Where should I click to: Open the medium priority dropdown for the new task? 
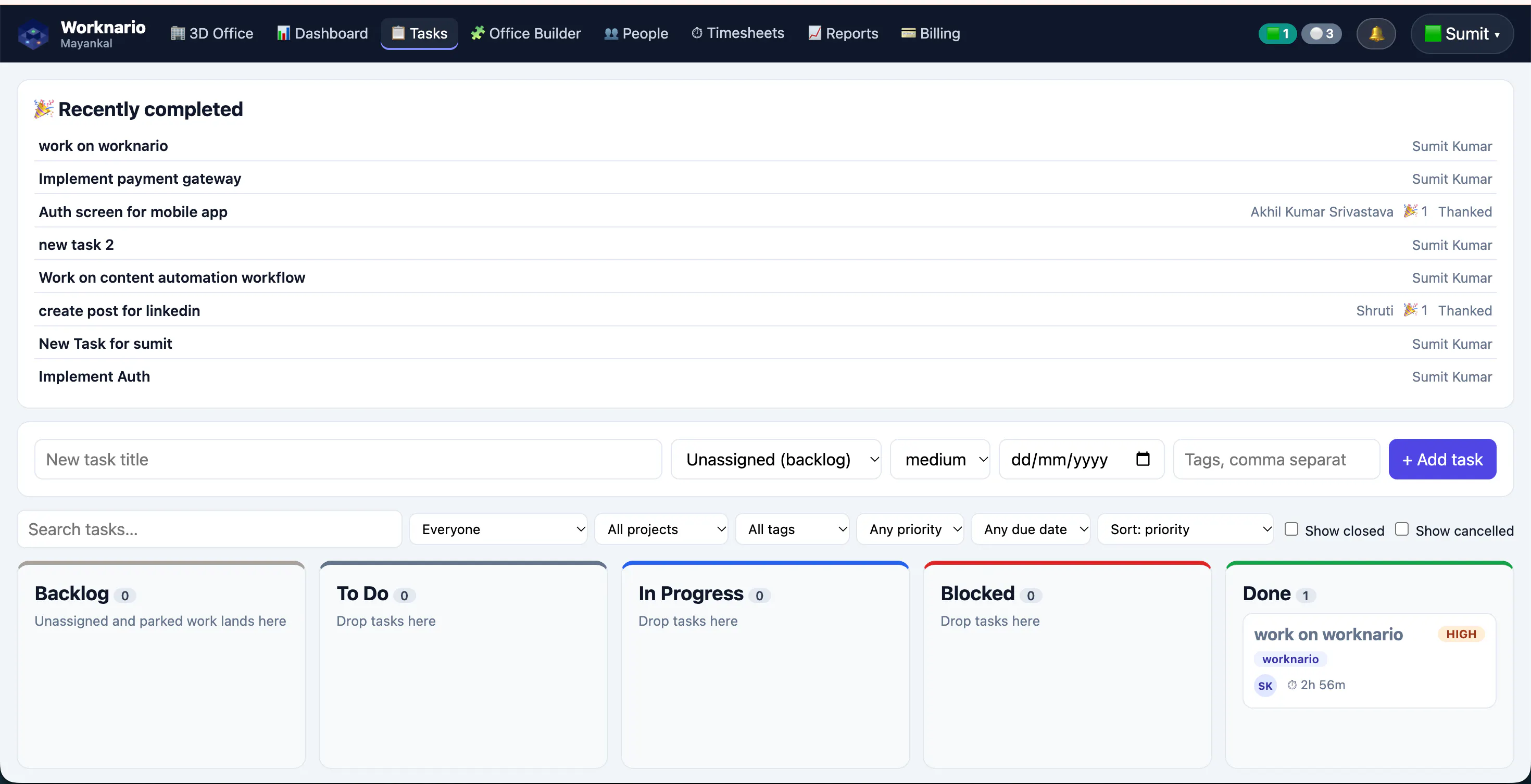tap(939, 459)
